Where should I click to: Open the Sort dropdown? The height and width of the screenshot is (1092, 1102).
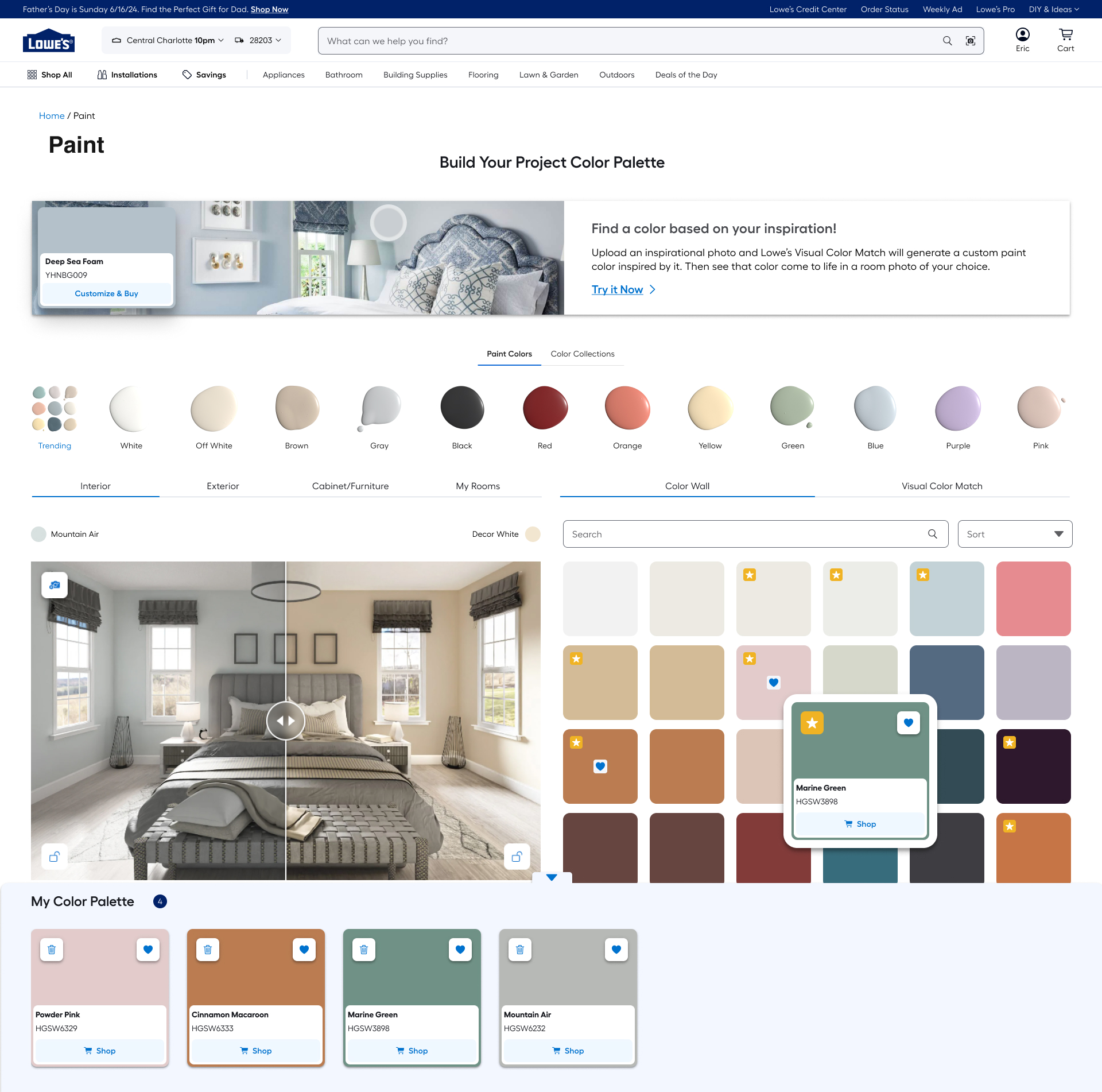click(1015, 534)
